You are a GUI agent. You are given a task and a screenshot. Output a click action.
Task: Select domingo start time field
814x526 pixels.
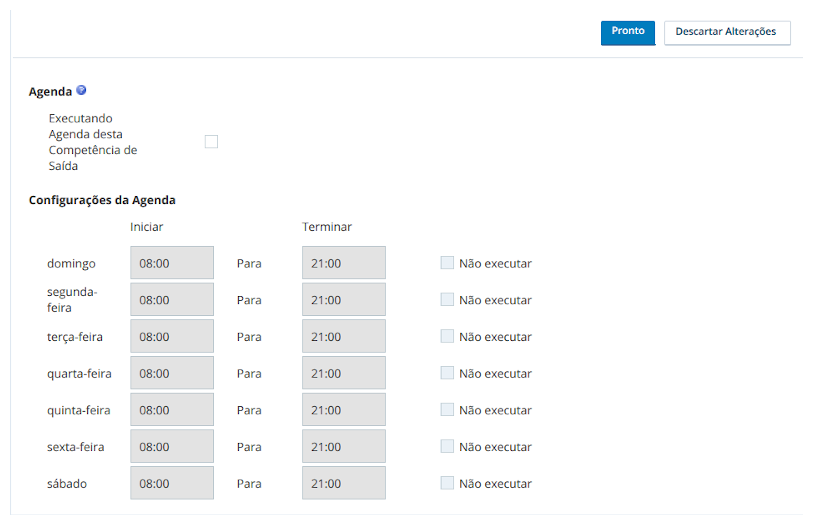172,263
